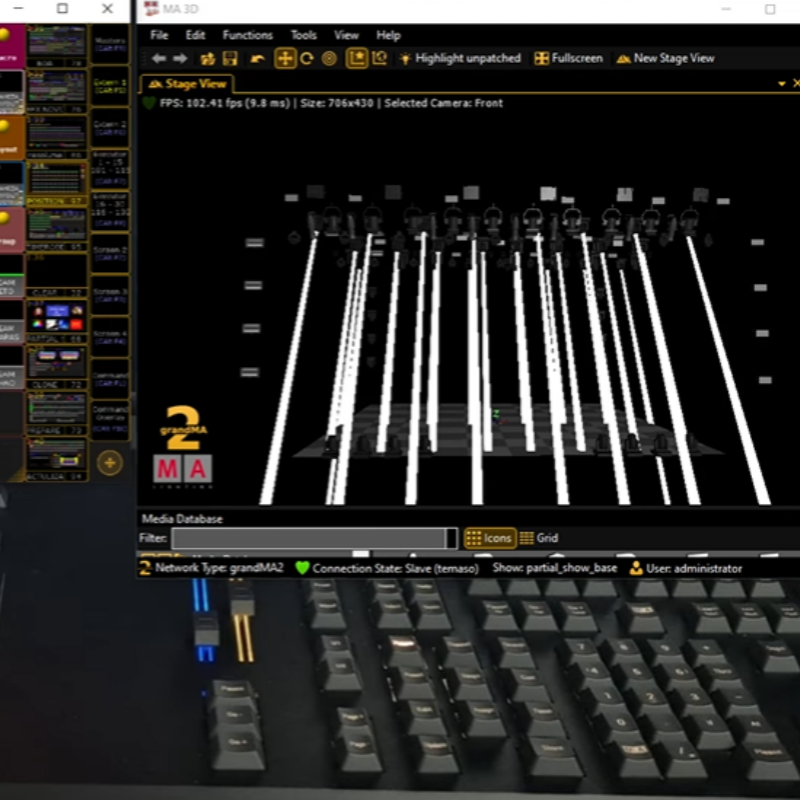
Task: Open the Stage View panel dropdown arrow
Action: point(782,84)
